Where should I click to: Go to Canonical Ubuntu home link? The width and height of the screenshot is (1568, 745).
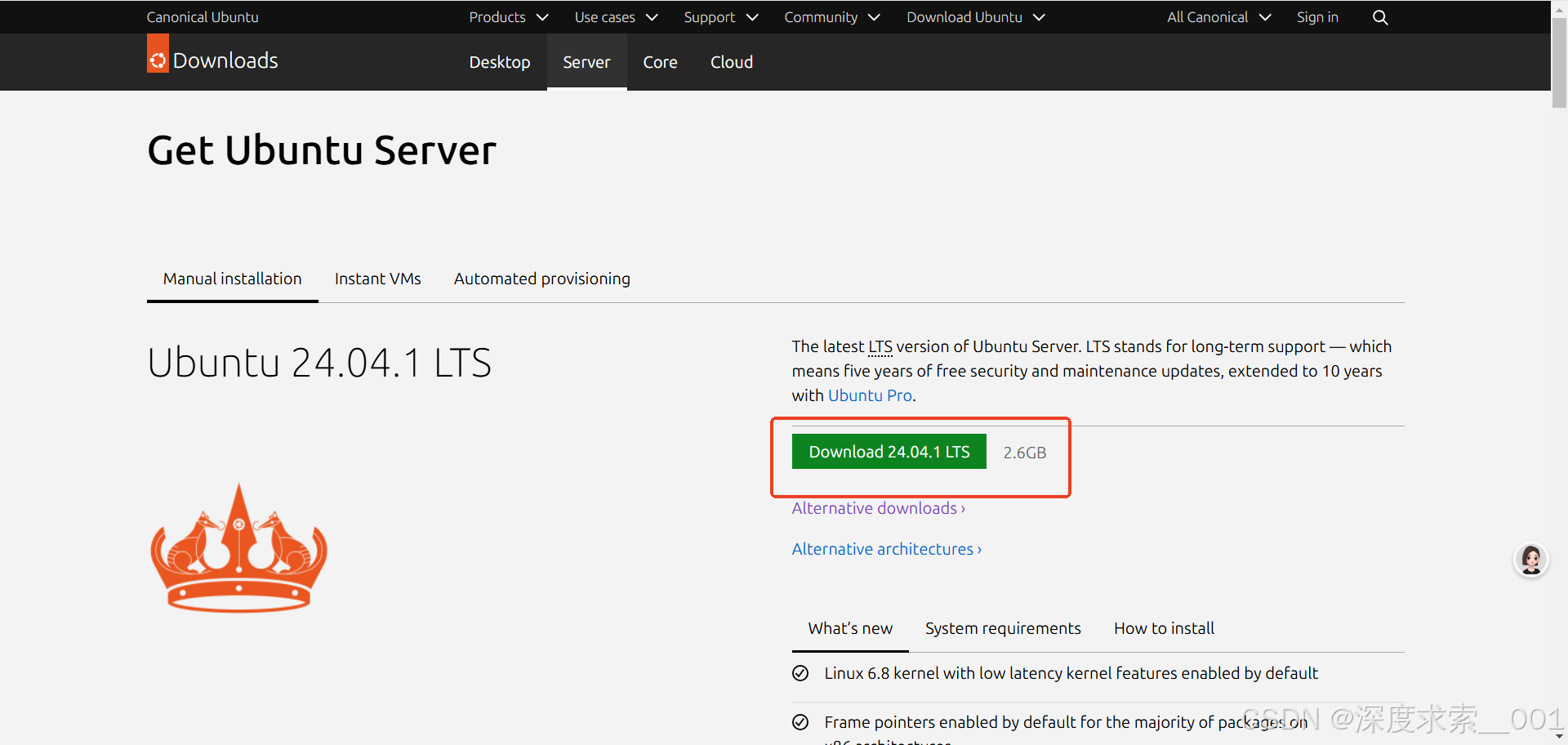pos(203,17)
